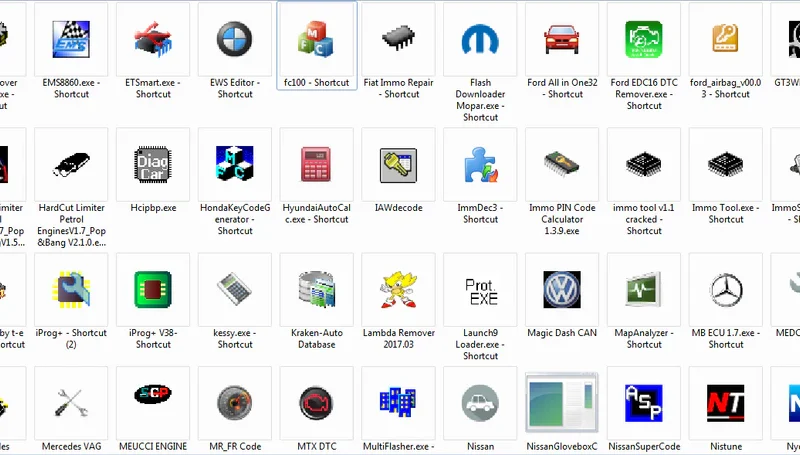
Task: Click the NissanGlovebox thumbnail
Action: (562, 404)
